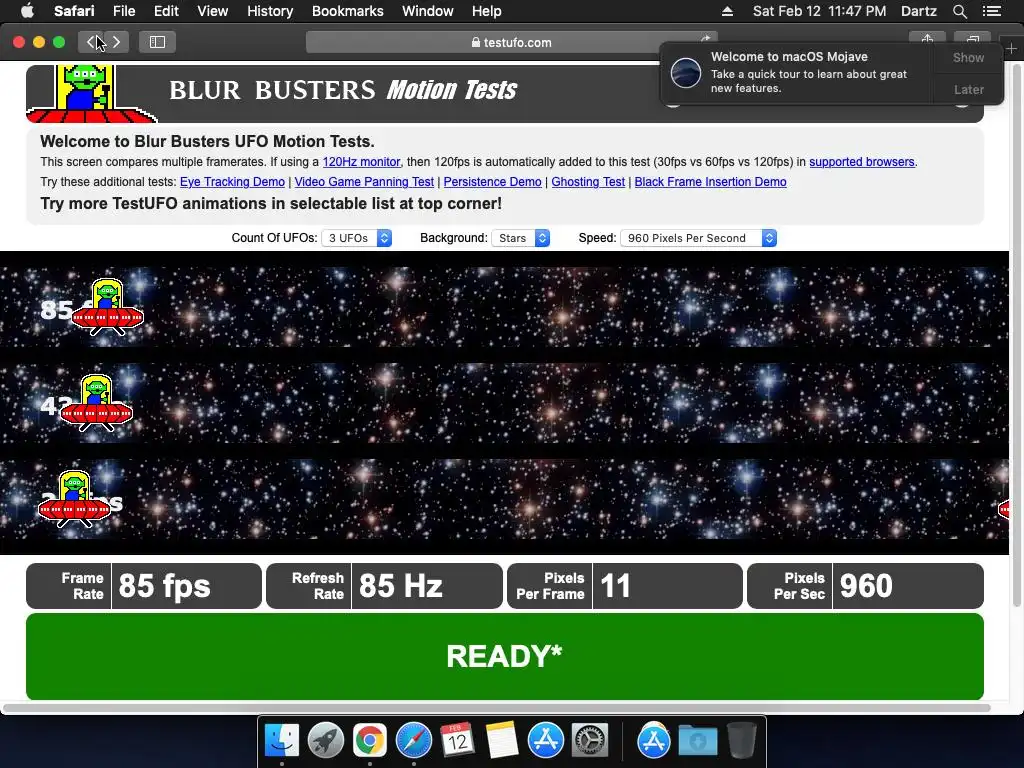Screen dimensions: 1024x768
Task: Click the green READY* banner
Action: (505, 656)
